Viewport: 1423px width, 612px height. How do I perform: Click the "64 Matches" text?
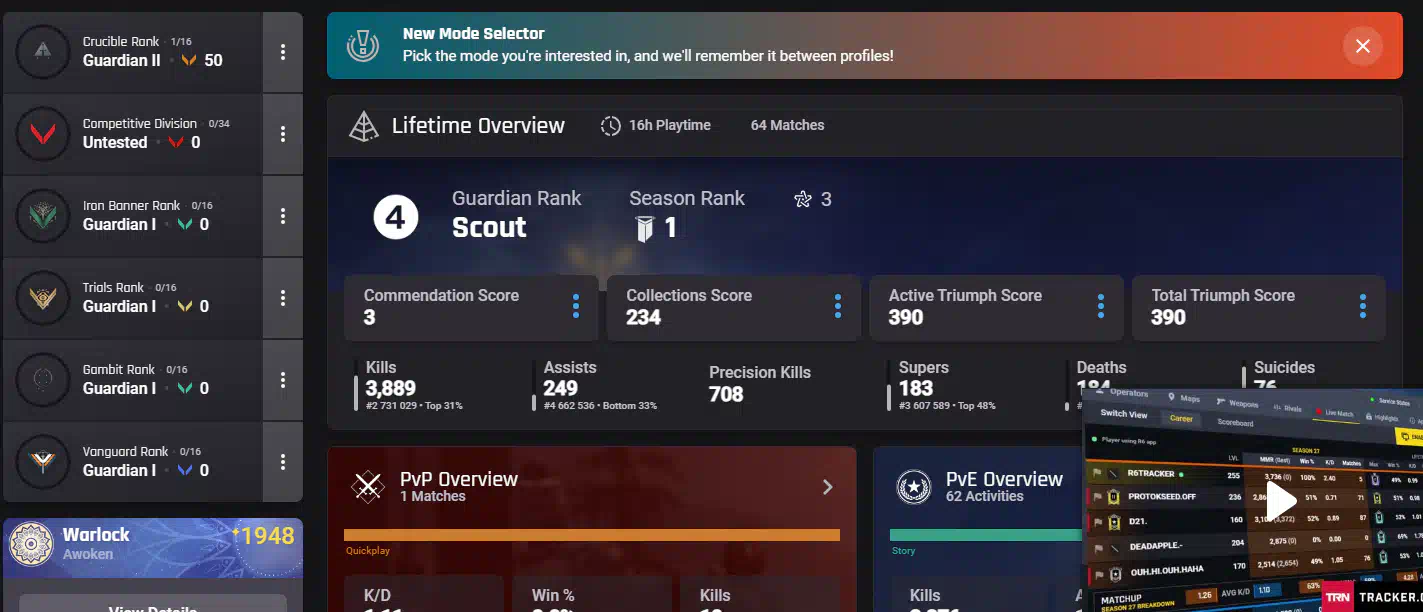pyautogui.click(x=788, y=126)
